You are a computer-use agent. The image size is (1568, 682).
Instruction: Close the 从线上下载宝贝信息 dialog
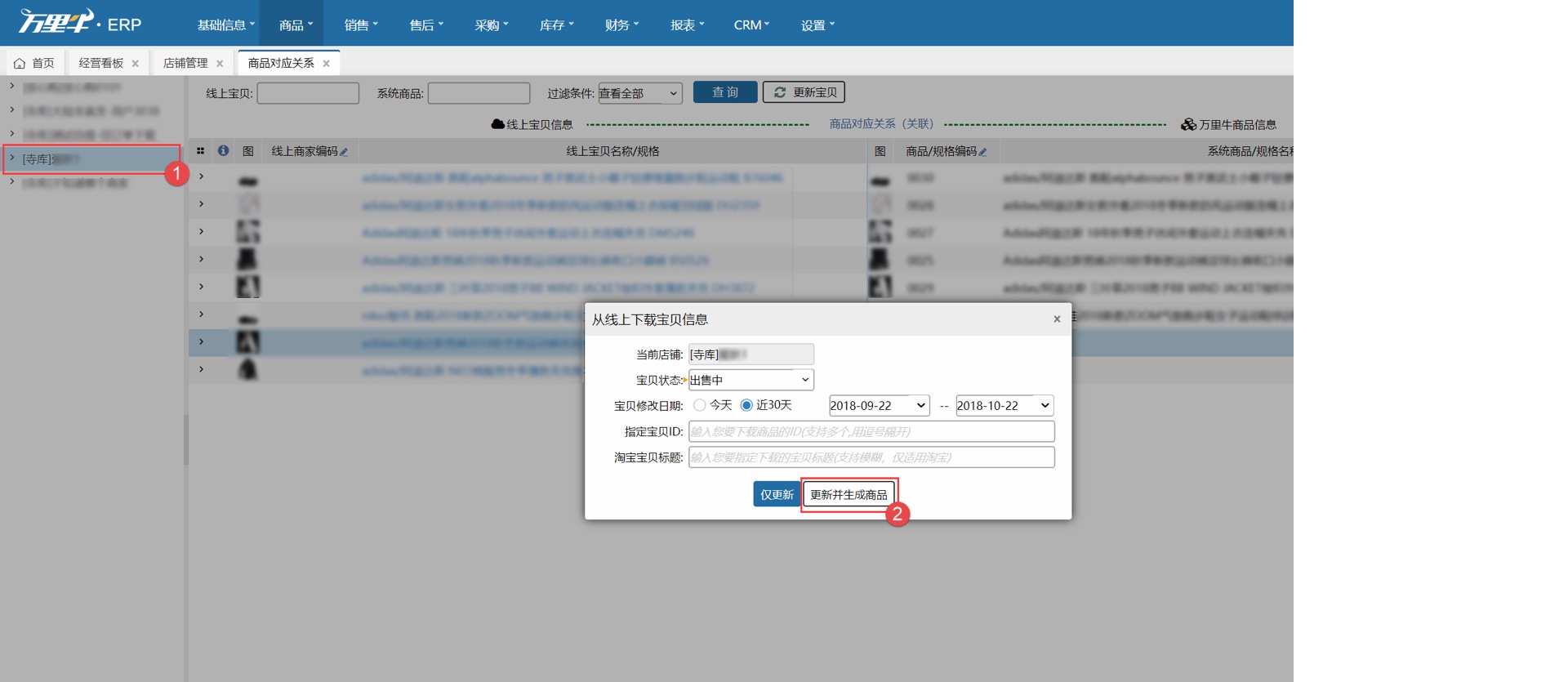click(x=1057, y=319)
